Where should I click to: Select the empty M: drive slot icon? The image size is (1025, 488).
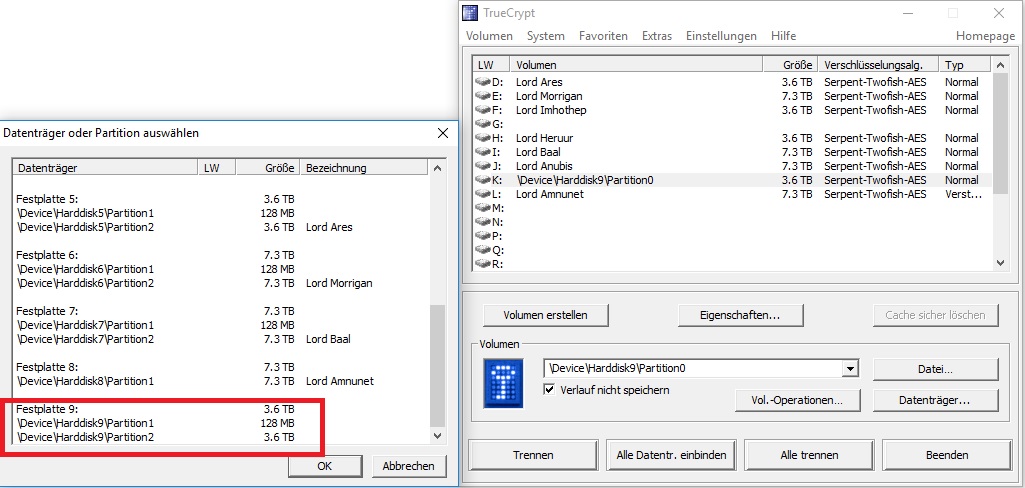coord(483,208)
